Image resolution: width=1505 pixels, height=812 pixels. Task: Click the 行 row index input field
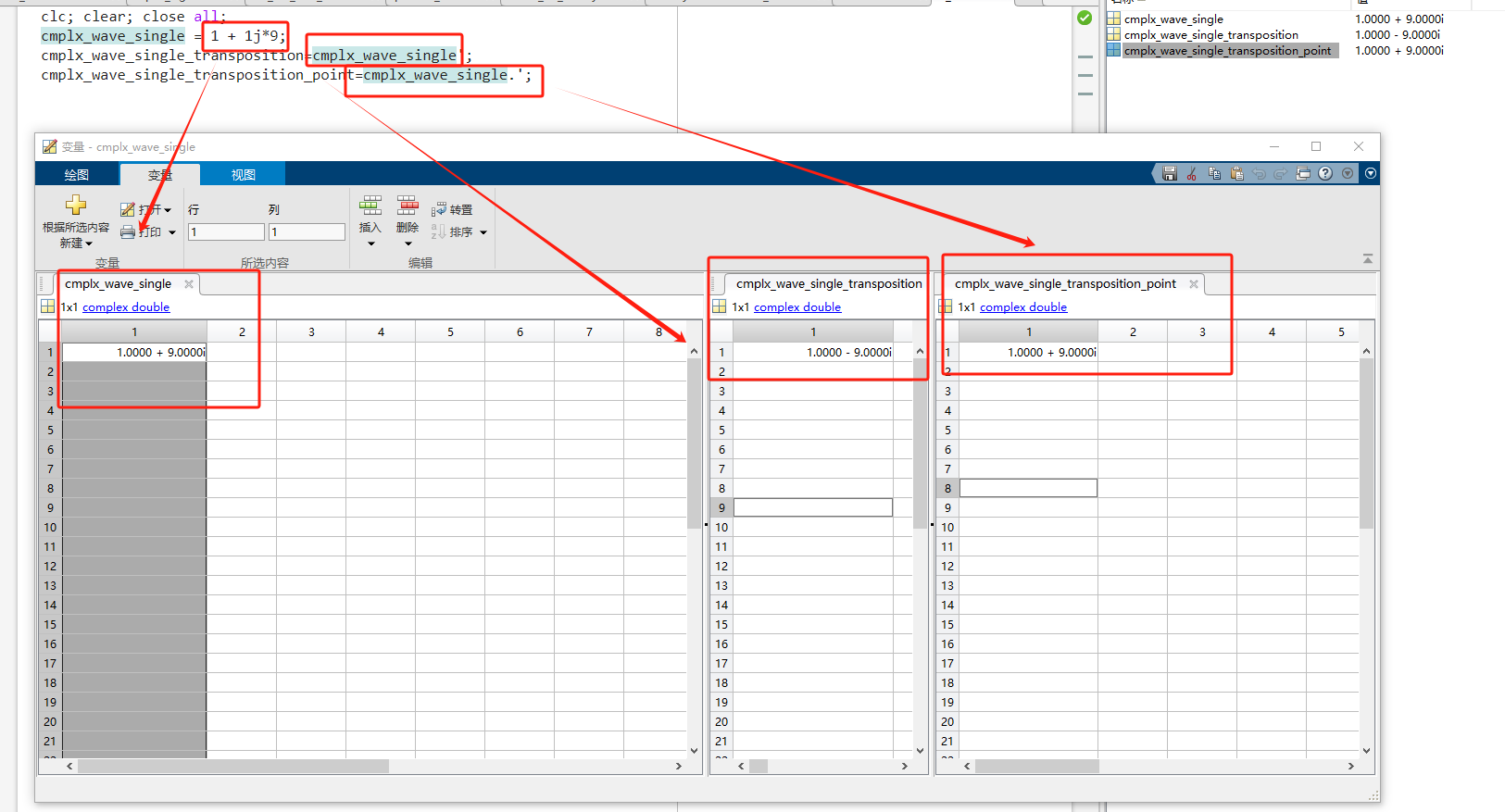pos(226,231)
